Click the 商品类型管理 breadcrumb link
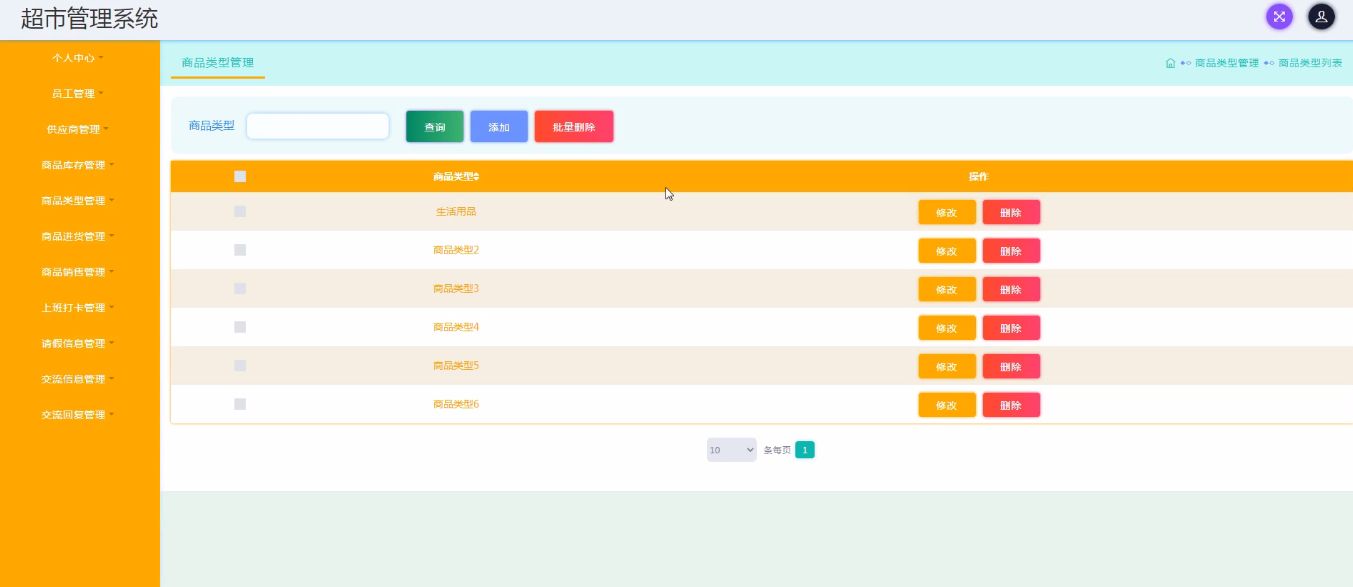The image size is (1353, 587). [1227, 63]
